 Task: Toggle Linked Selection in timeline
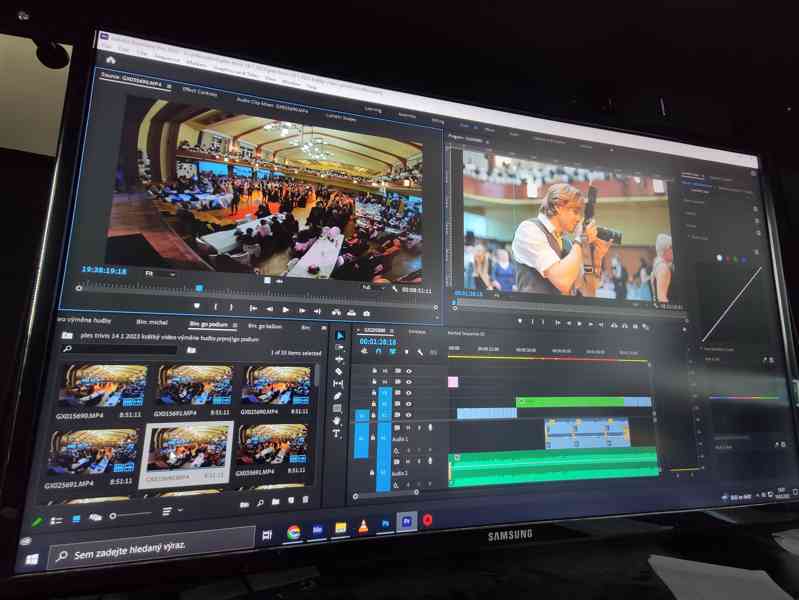392,351
